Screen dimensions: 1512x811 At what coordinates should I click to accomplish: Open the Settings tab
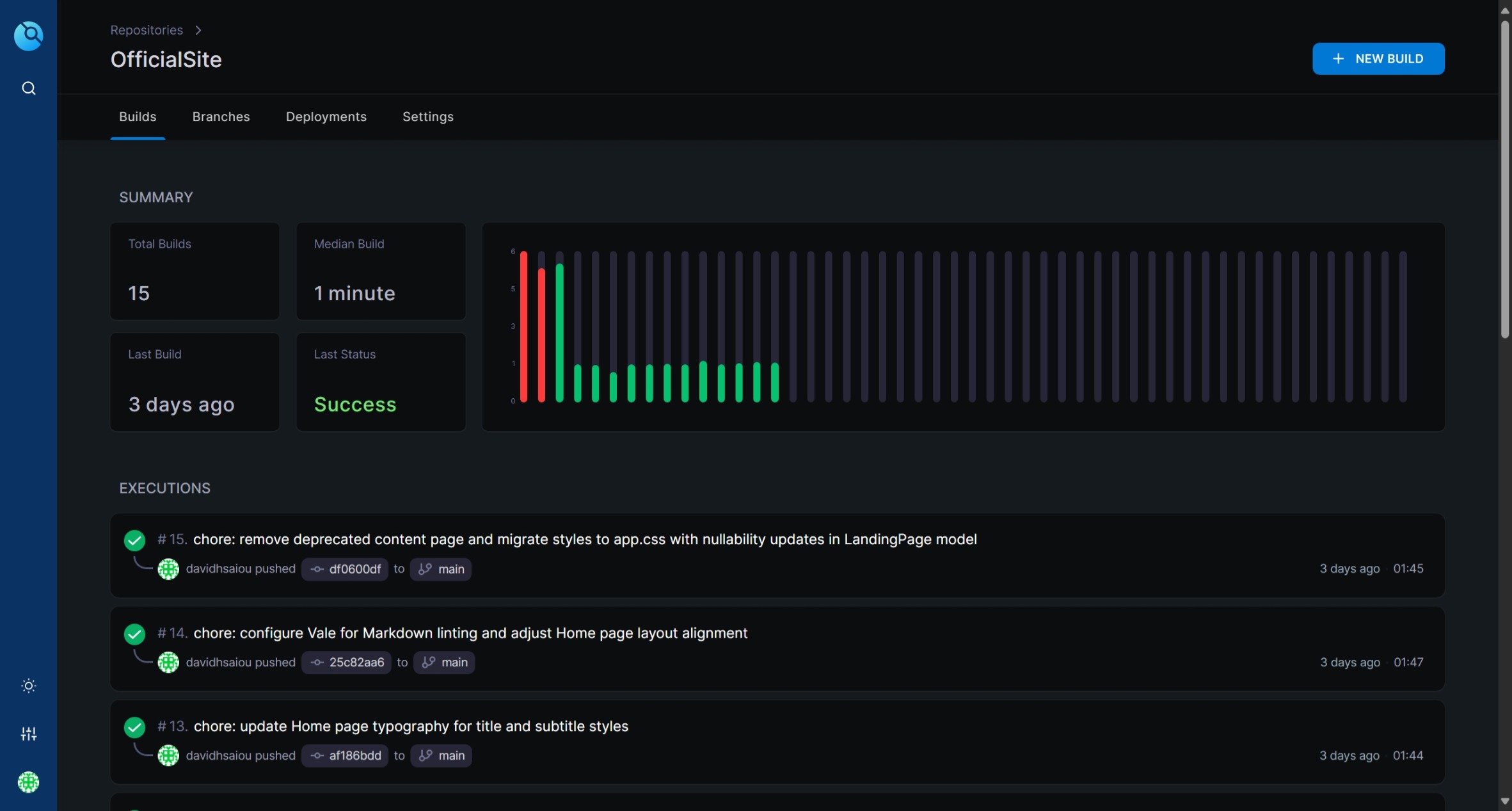(428, 116)
